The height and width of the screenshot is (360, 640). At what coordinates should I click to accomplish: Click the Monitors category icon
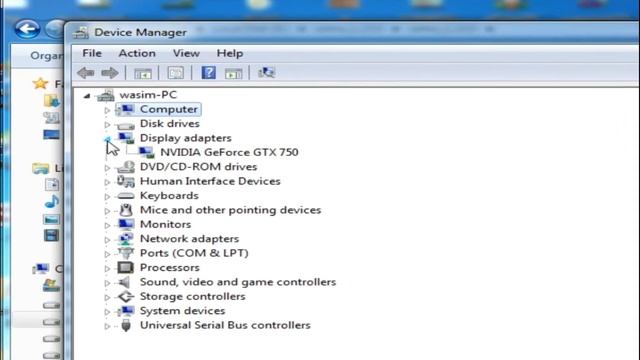coord(126,224)
